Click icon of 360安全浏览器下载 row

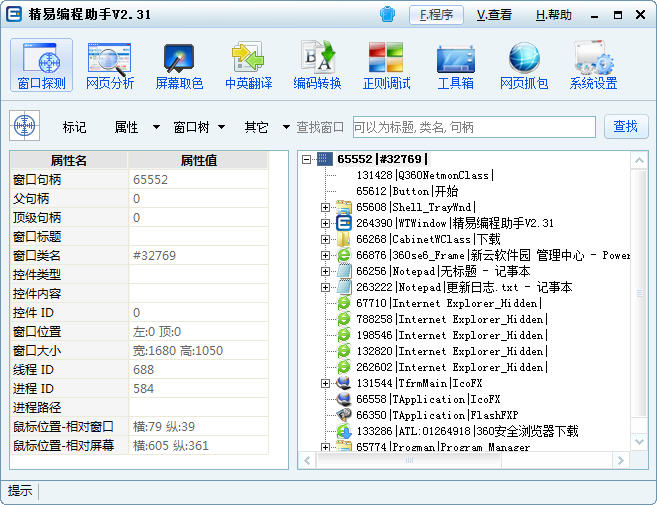344,431
